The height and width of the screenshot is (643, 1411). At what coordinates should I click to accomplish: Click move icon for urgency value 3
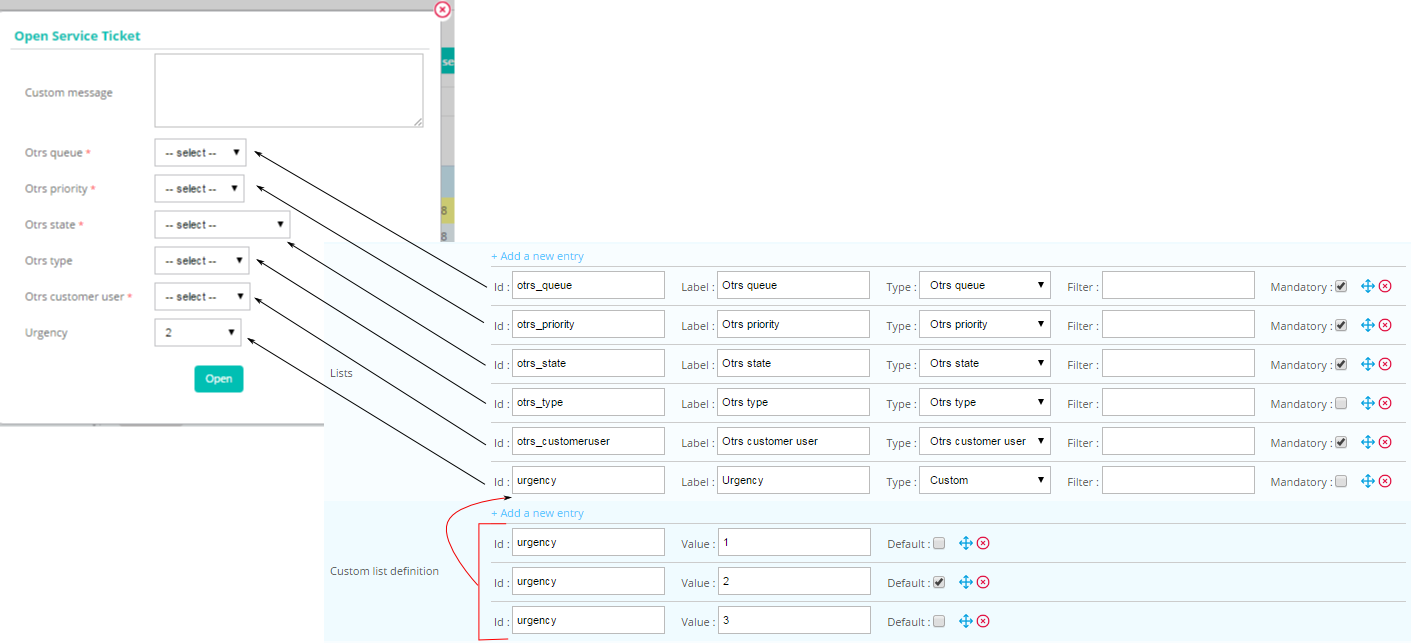click(x=966, y=621)
